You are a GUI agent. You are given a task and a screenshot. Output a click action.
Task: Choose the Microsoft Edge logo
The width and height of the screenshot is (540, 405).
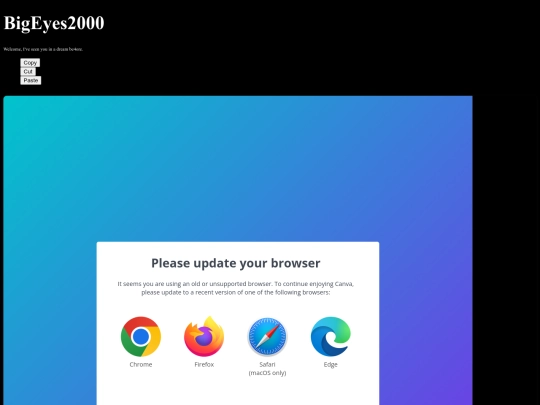[x=331, y=336]
